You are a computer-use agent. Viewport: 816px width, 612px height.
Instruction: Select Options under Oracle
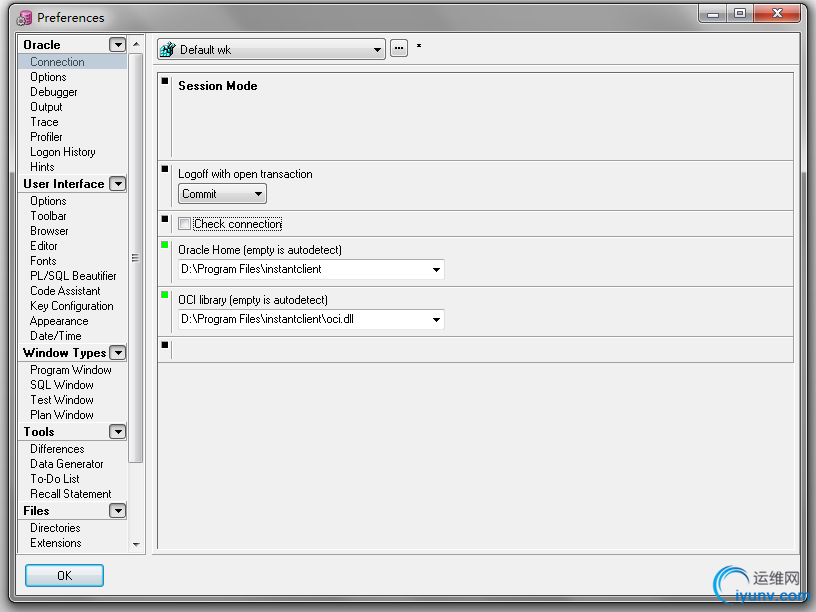pyautogui.click(x=48, y=77)
